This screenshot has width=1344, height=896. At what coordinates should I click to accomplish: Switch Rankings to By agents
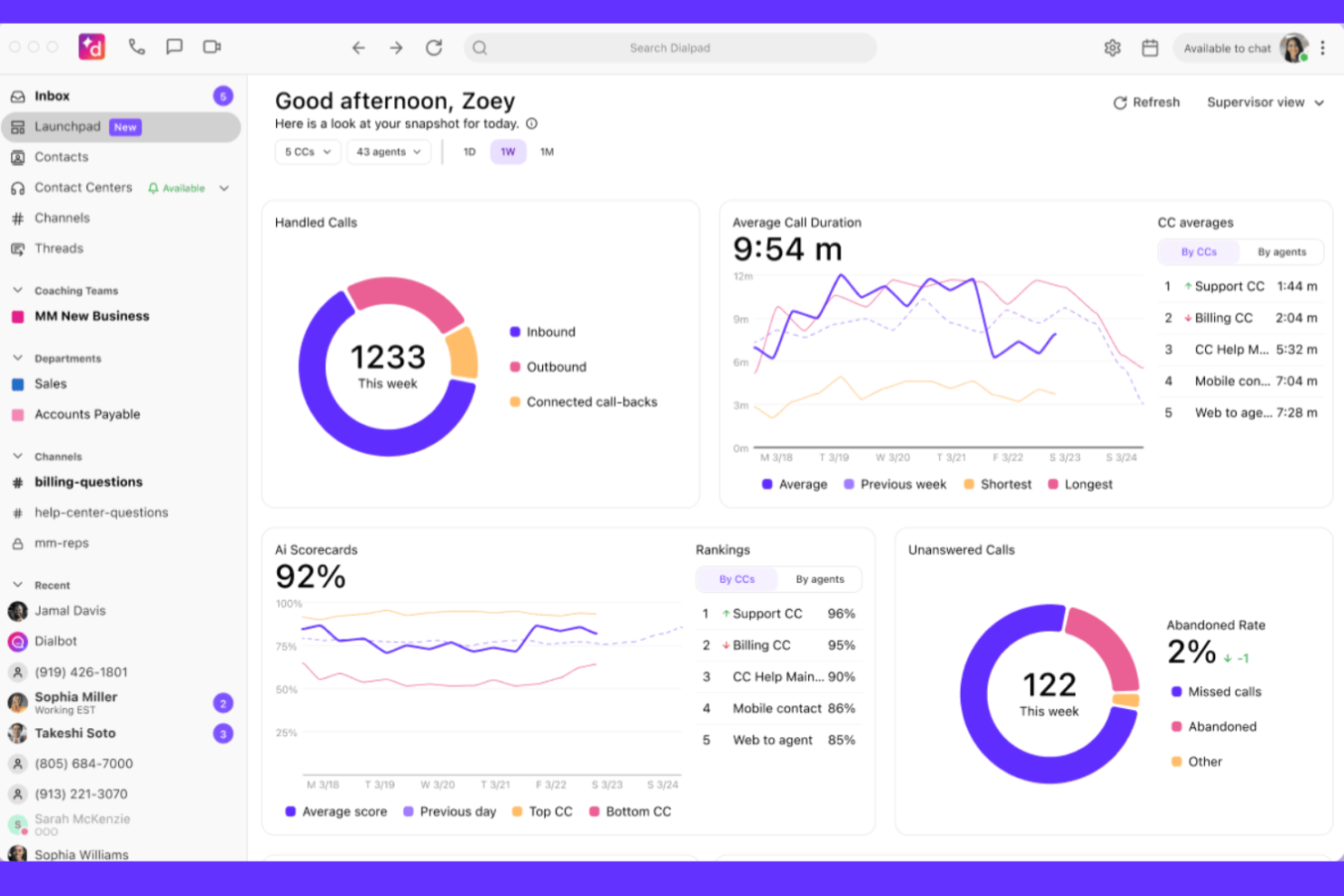(x=819, y=579)
